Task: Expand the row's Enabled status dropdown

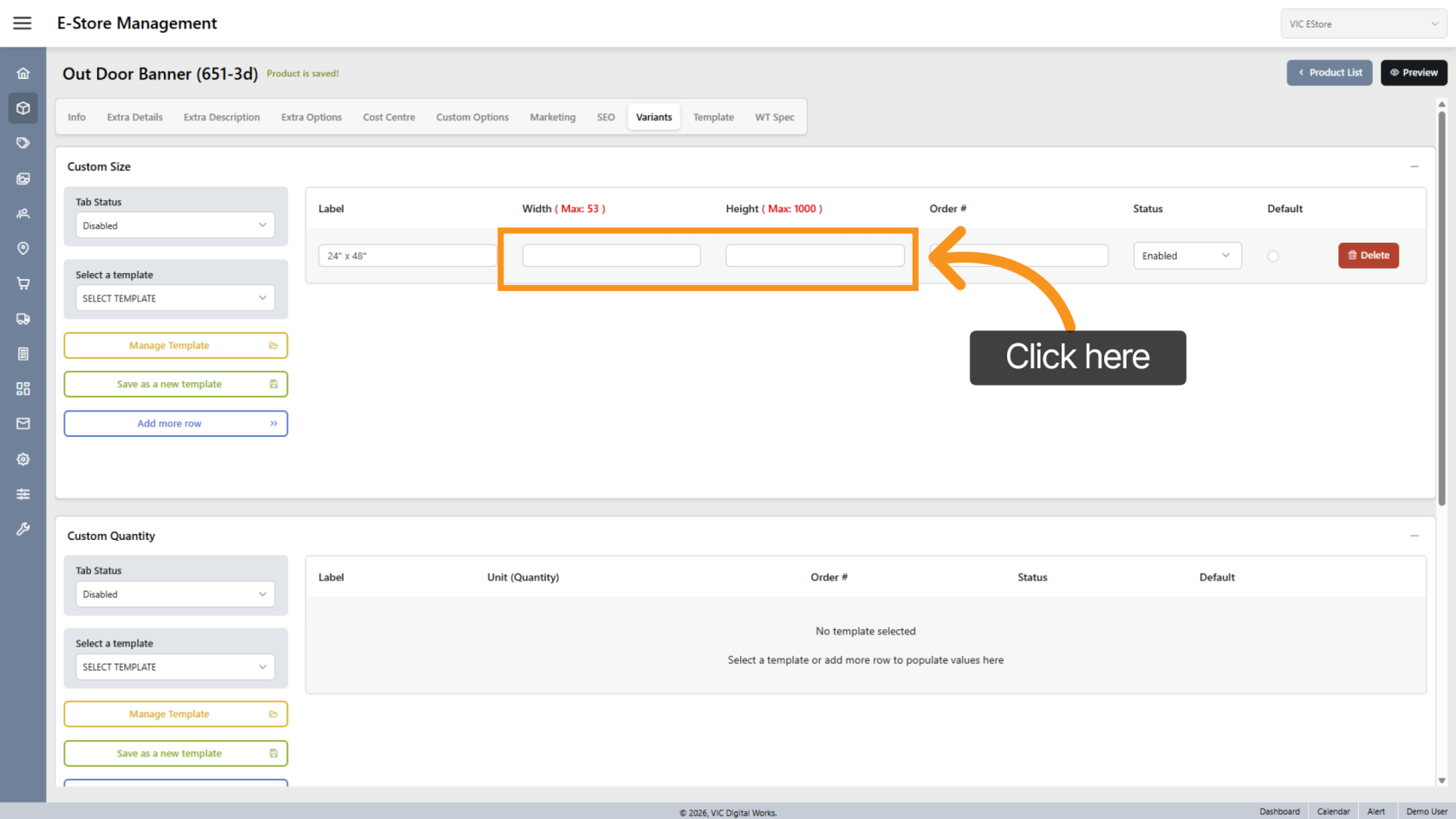Action: pyautogui.click(x=1186, y=256)
